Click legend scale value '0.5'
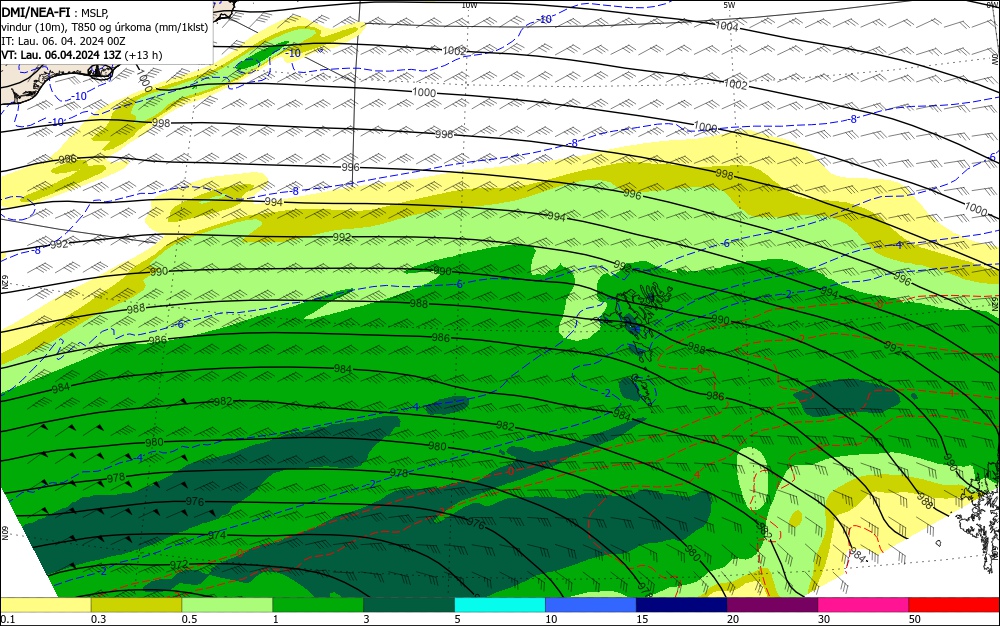This screenshot has height=626, width=1000. 189,619
